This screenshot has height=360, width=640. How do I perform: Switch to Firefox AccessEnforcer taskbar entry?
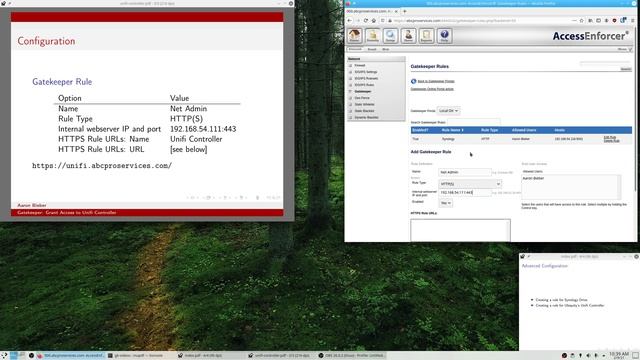[x=71, y=356]
